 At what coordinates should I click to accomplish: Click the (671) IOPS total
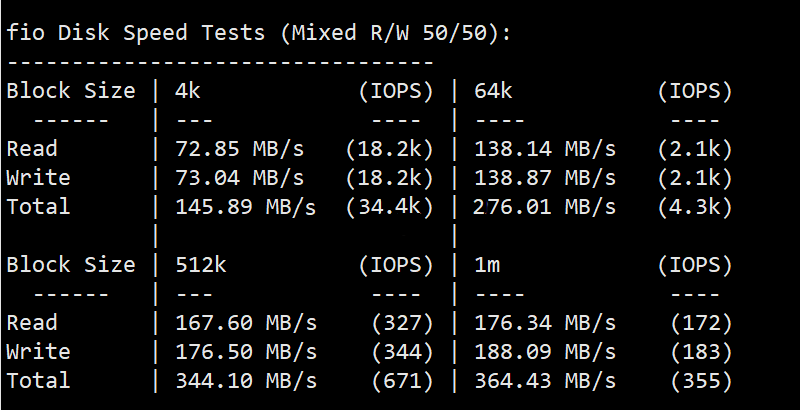click(x=403, y=381)
